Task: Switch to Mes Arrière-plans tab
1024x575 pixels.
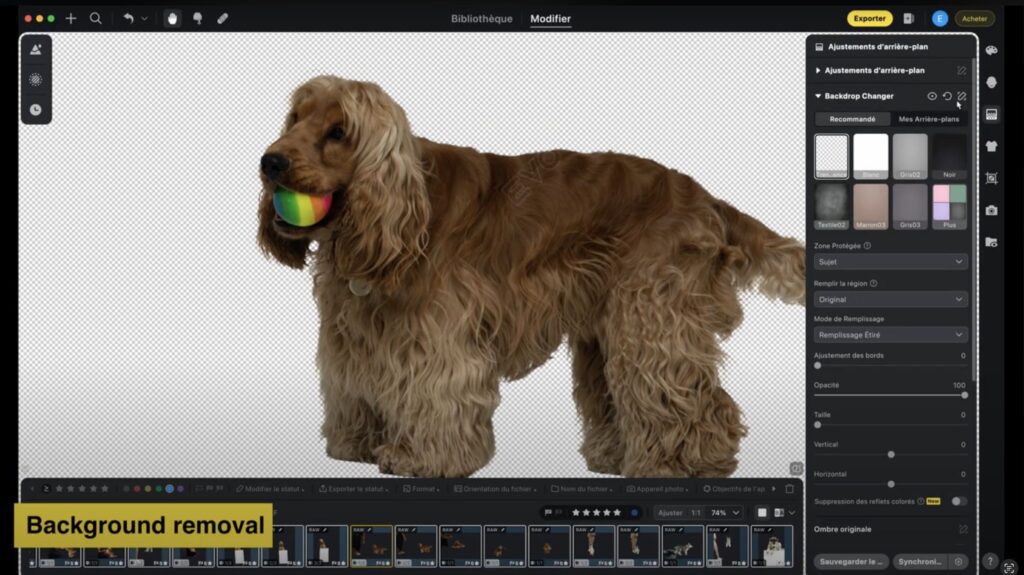Action: 928,119
